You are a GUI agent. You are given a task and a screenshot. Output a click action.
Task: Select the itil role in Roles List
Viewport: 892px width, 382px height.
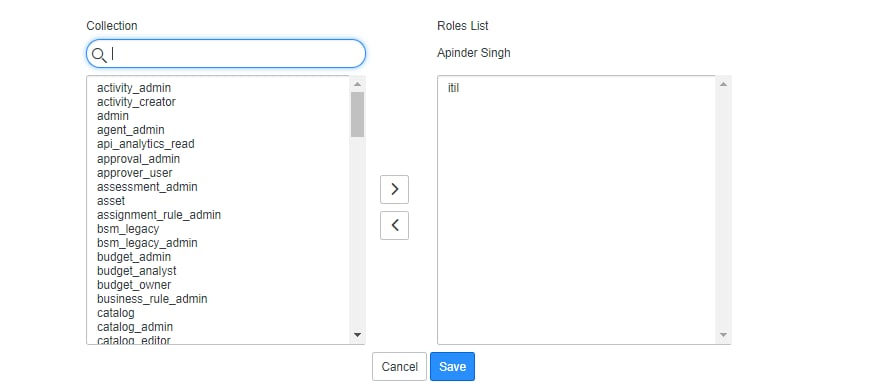point(453,88)
